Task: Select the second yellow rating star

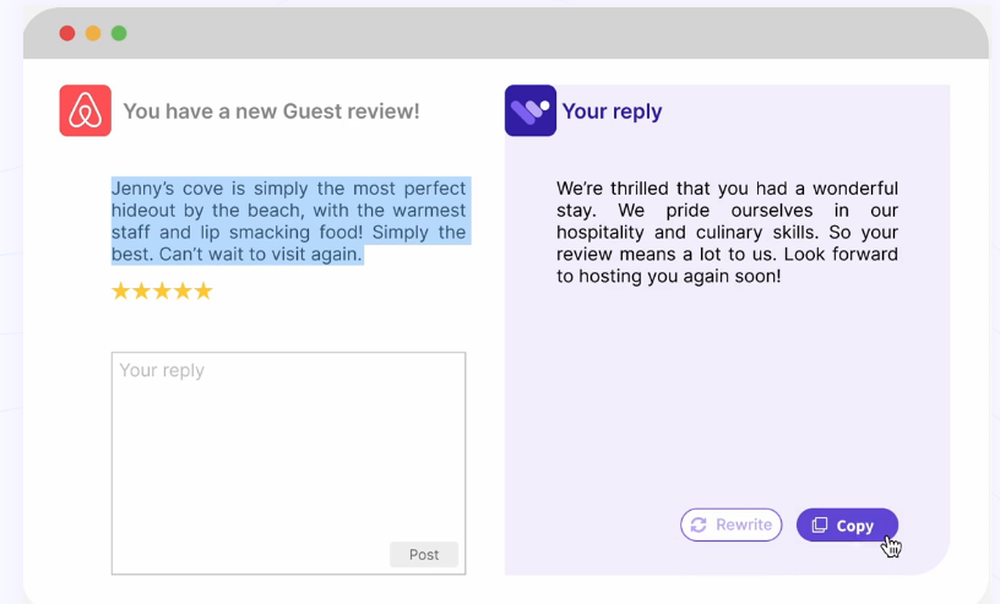Action: [x=141, y=291]
